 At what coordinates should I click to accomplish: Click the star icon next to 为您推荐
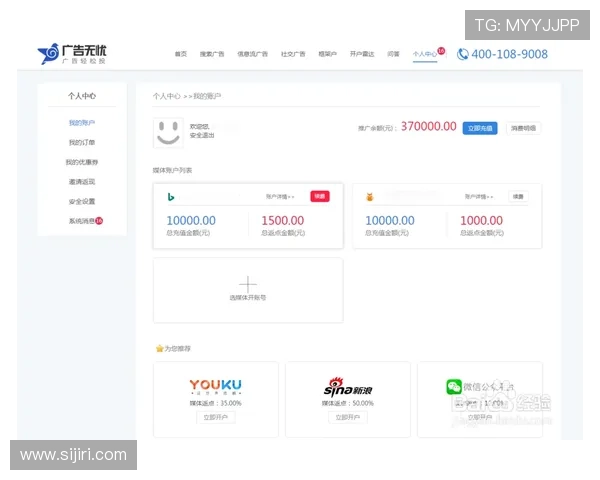[x=160, y=348]
